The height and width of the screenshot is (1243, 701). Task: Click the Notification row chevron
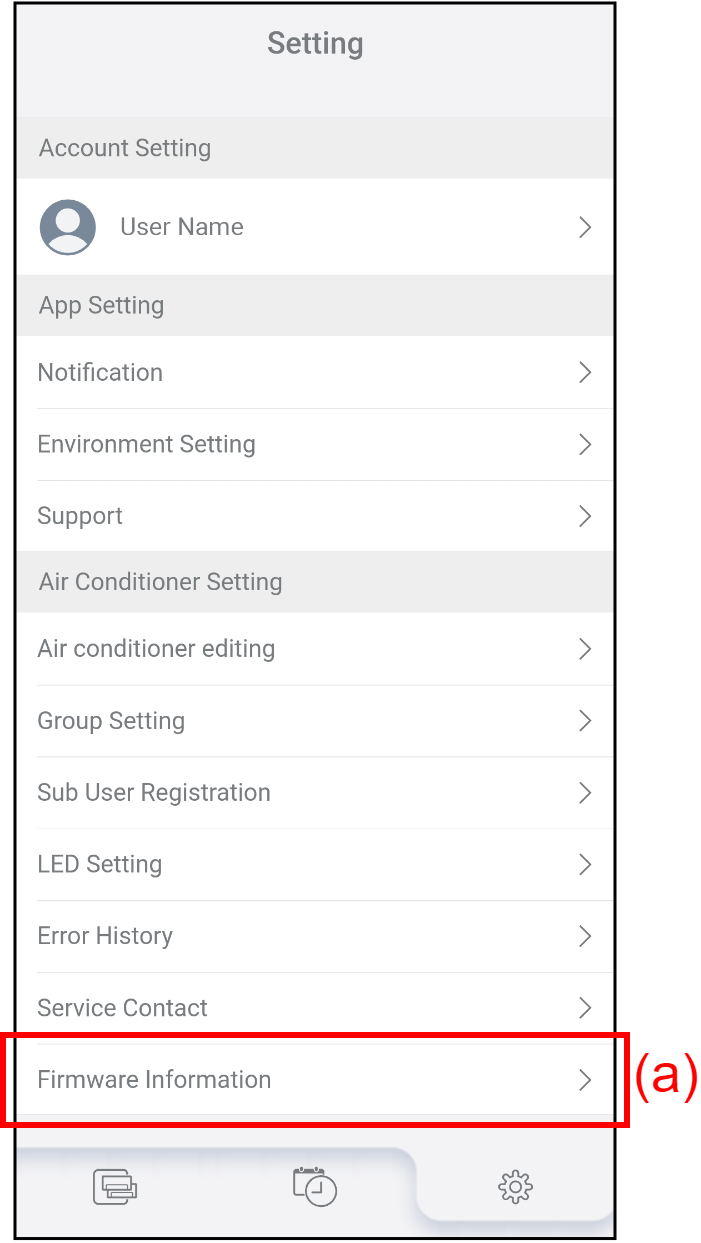(585, 372)
